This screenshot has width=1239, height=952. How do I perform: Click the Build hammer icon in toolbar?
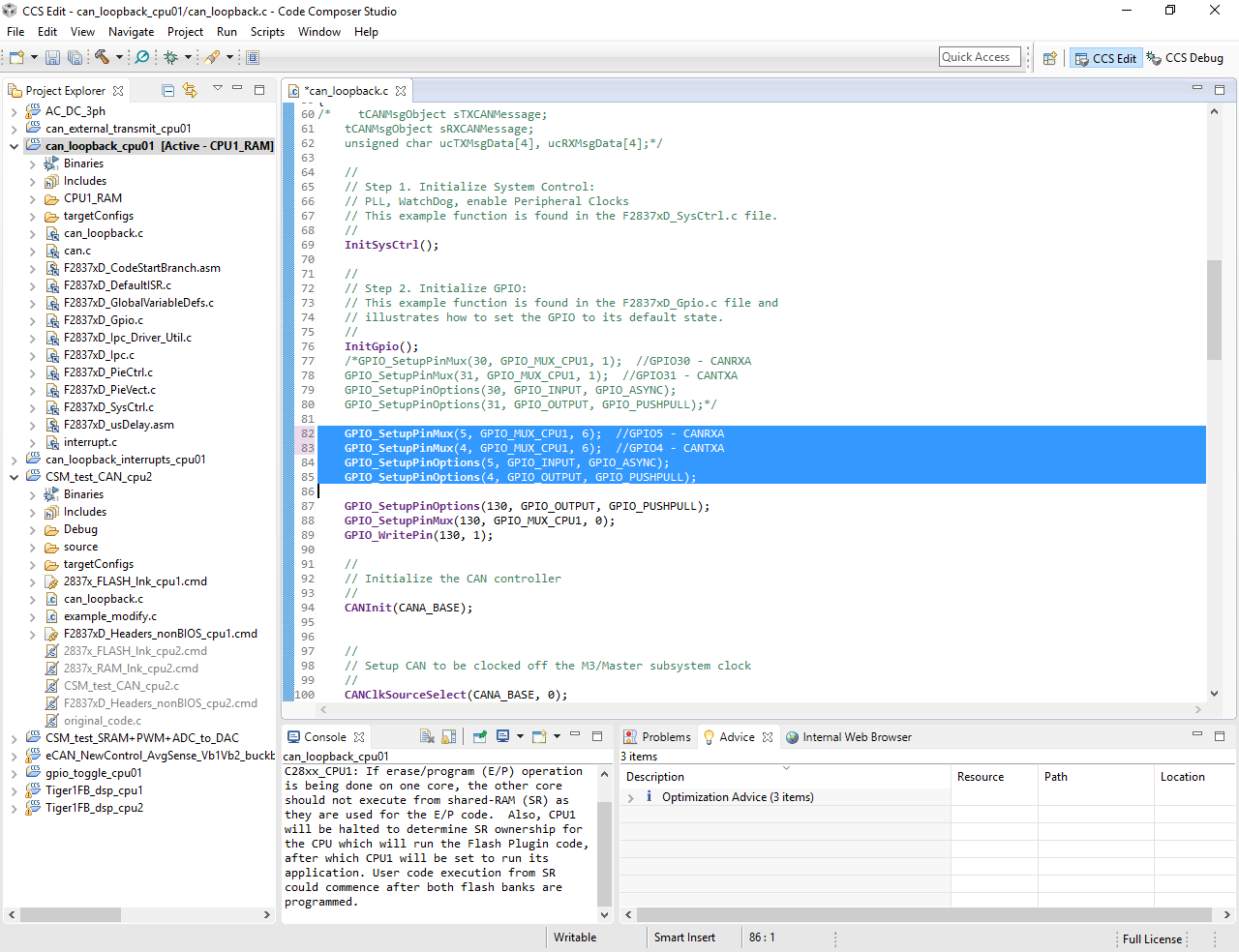pos(102,57)
